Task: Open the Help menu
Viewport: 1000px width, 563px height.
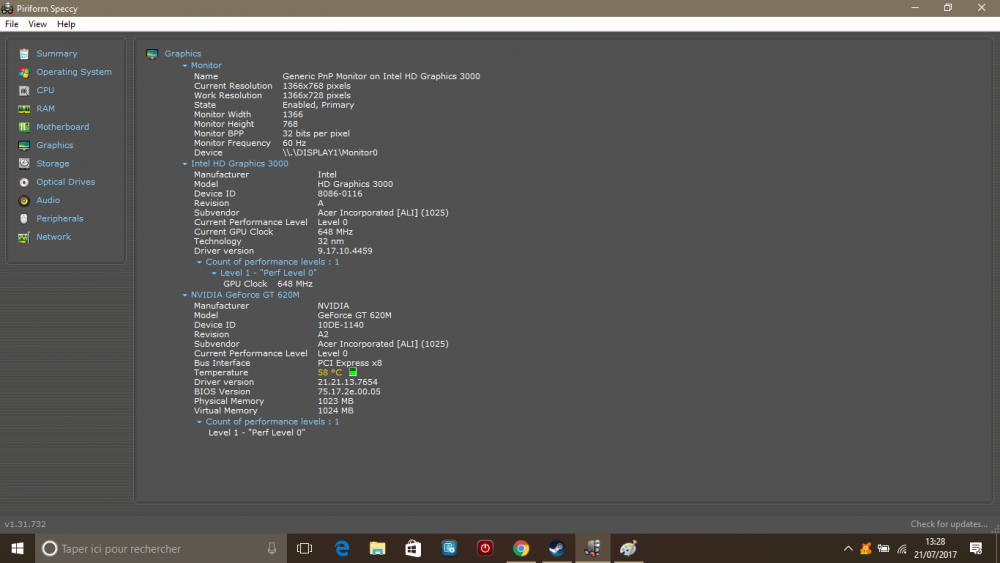Action: click(66, 24)
